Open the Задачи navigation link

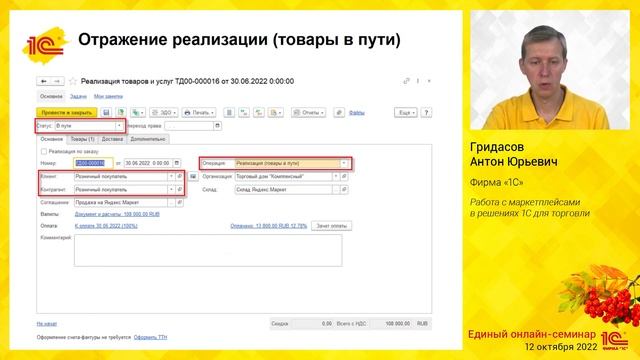click(x=78, y=96)
